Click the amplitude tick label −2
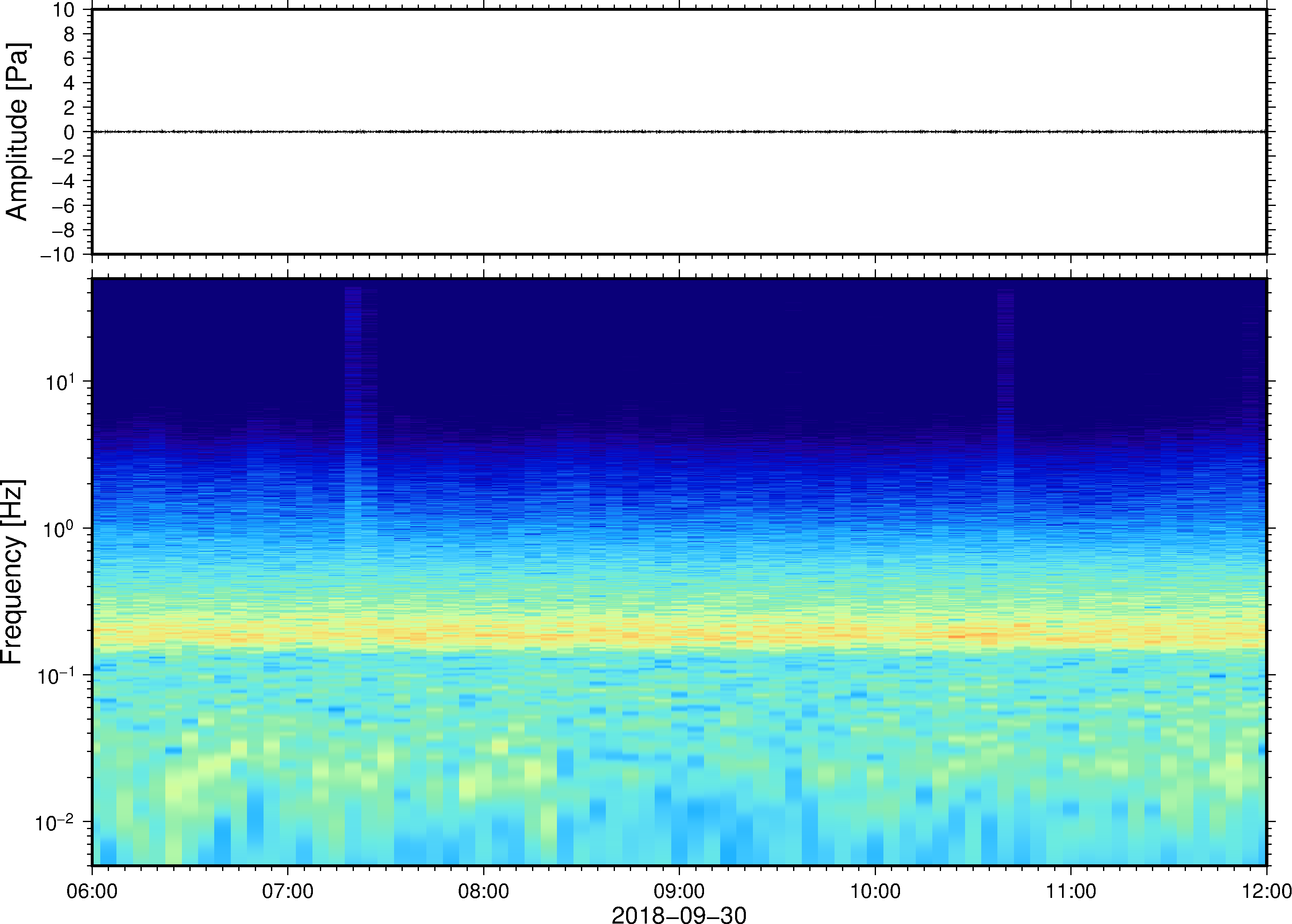1292x924 pixels. click(63, 157)
